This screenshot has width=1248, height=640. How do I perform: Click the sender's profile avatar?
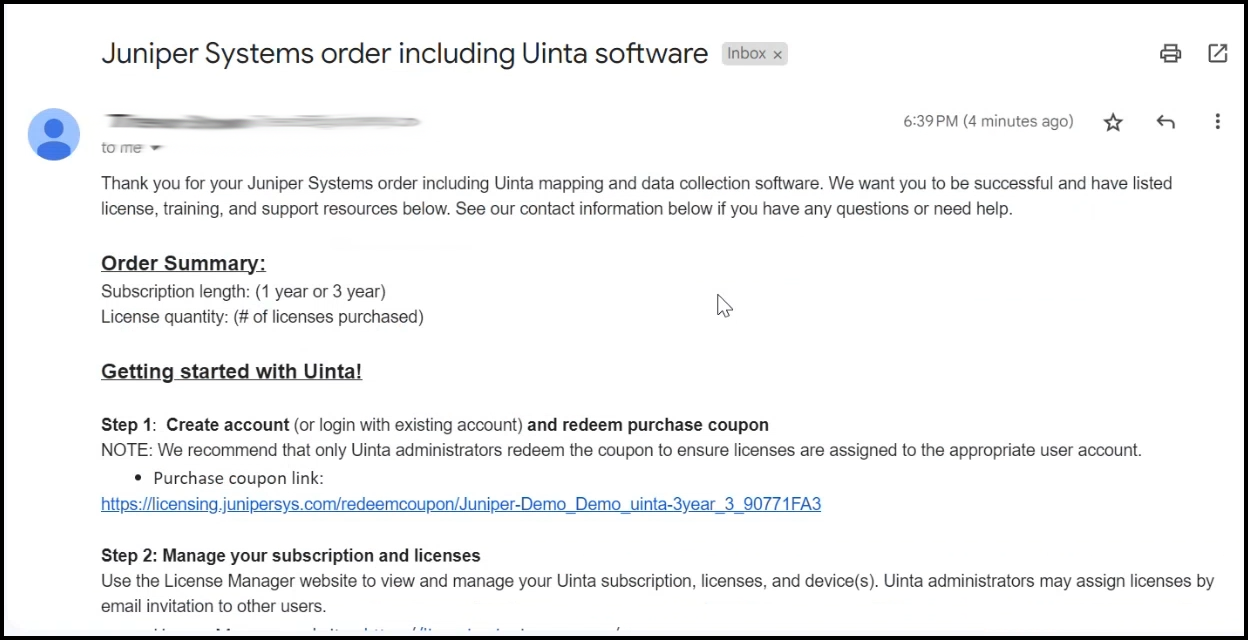[x=54, y=134]
